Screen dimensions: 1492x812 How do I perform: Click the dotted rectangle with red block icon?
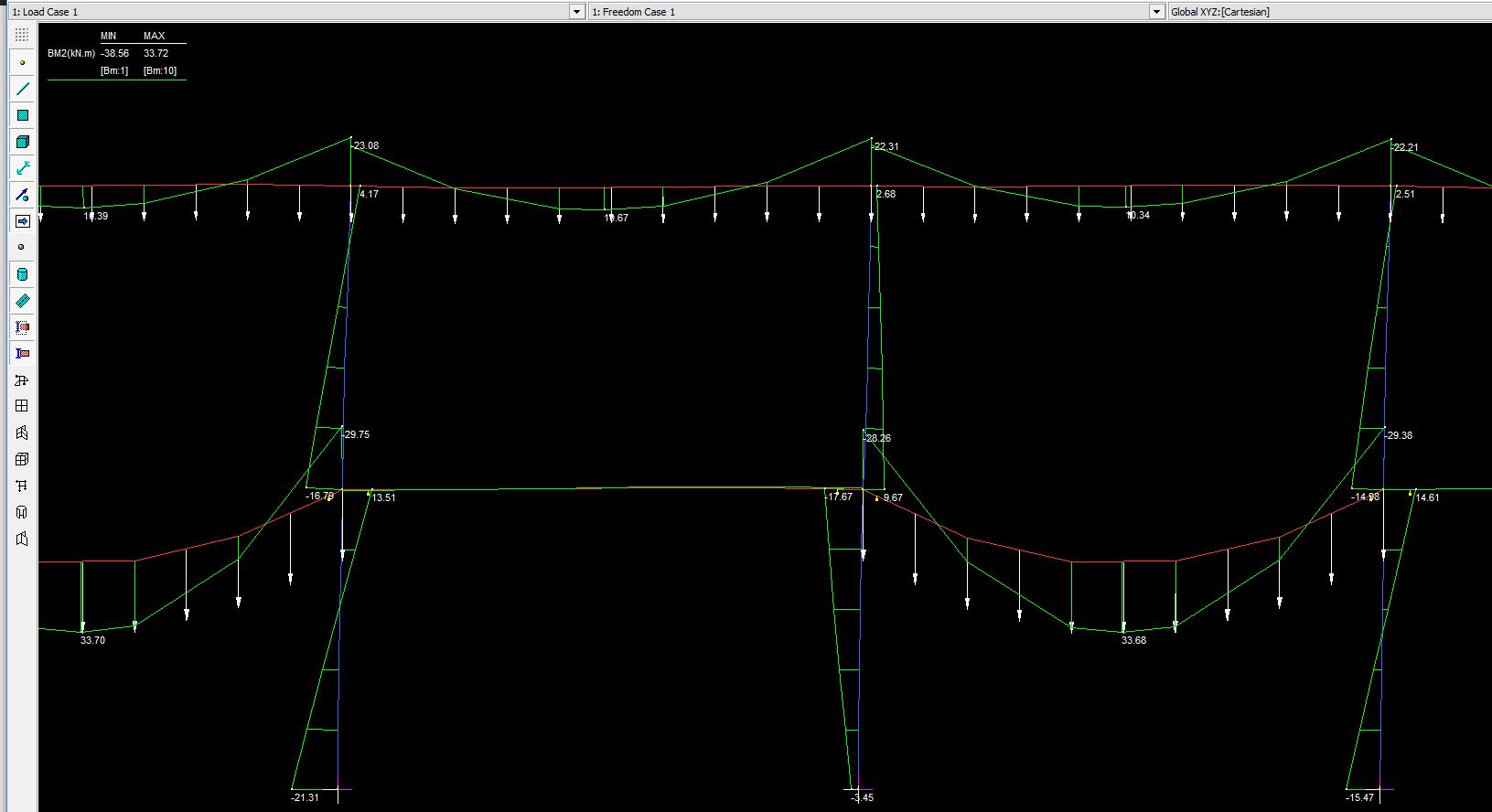pyautogui.click(x=22, y=327)
